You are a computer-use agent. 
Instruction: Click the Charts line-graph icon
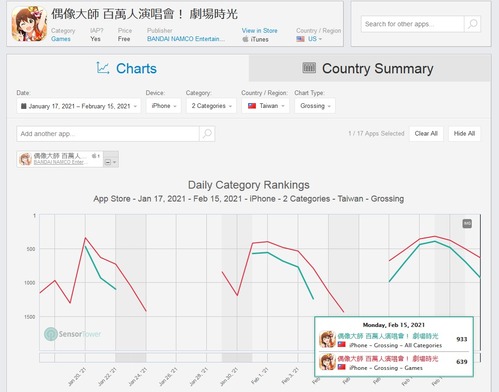coord(103,68)
